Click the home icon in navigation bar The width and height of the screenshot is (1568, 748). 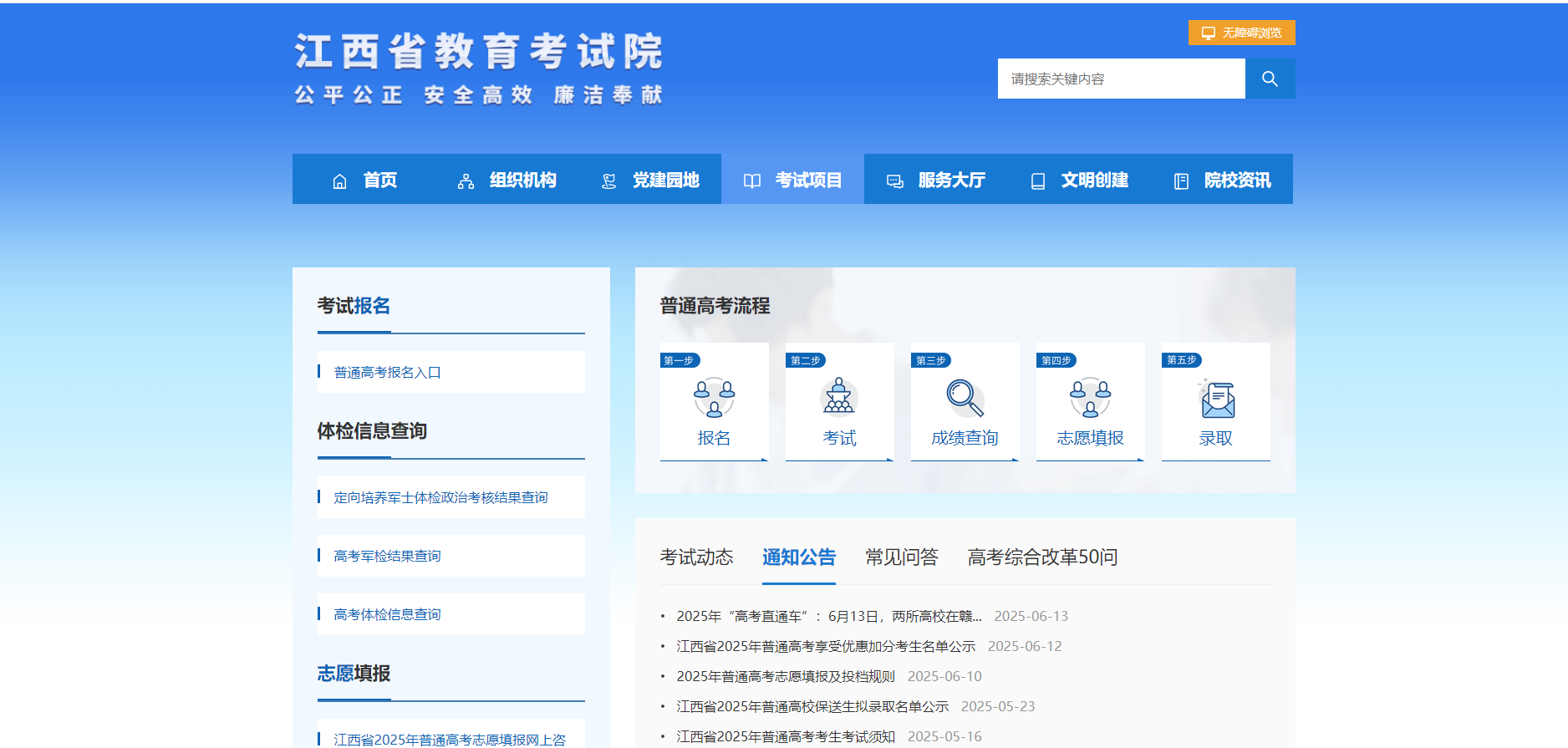click(x=339, y=181)
